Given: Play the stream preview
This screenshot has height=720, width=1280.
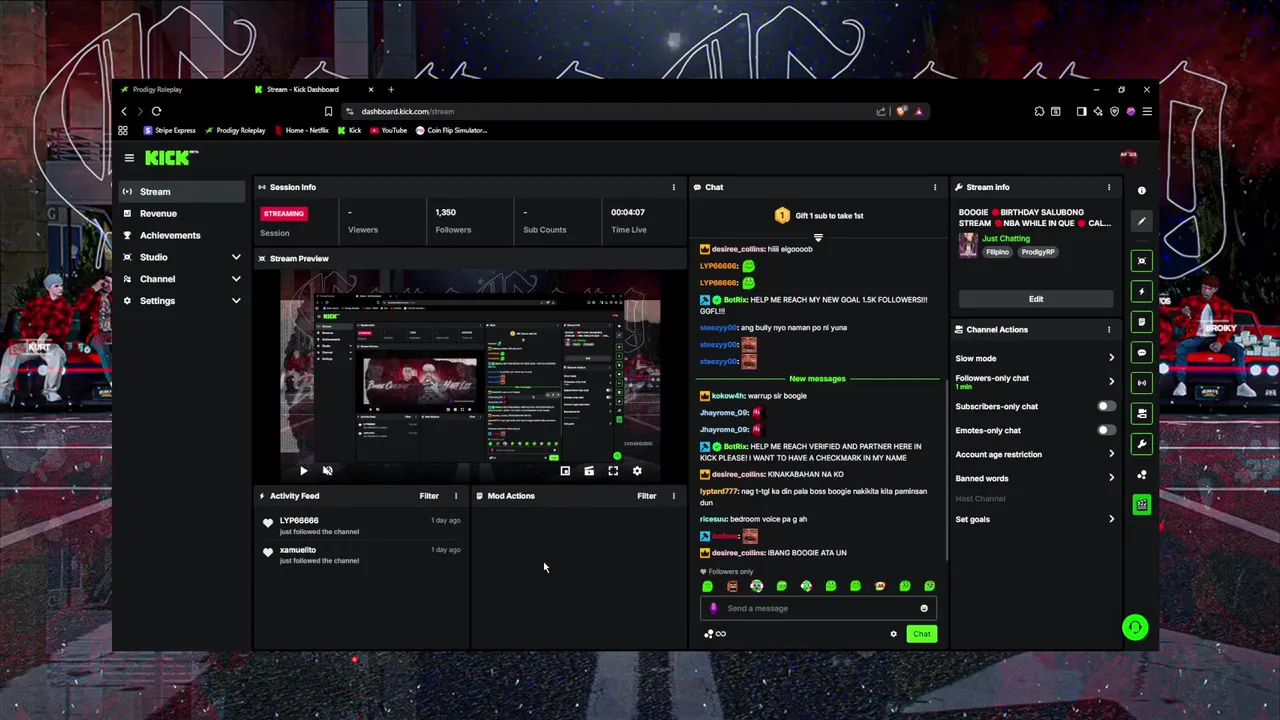Looking at the screenshot, I should coord(304,471).
